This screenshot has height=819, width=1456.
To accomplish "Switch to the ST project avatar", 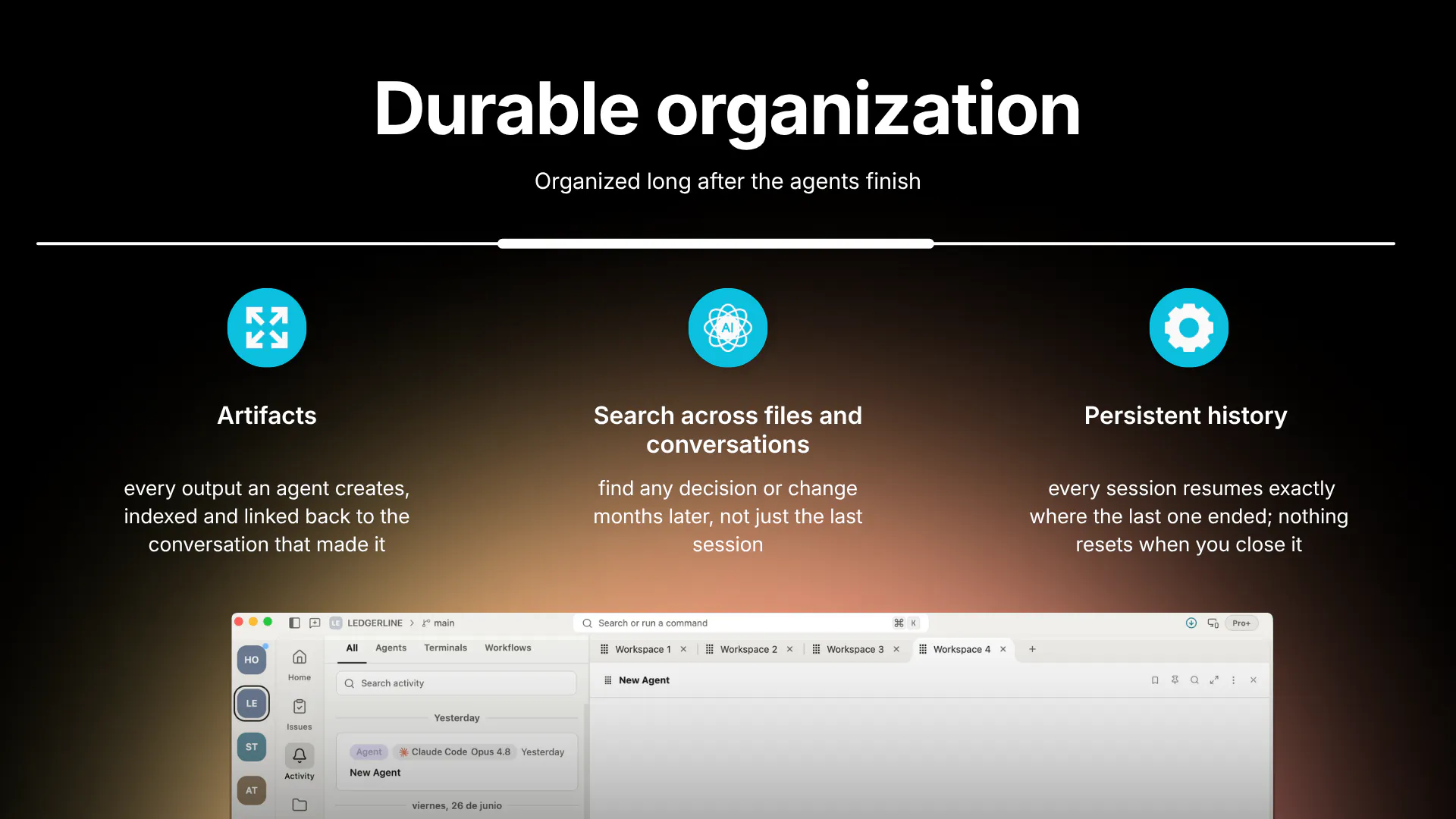I will (252, 747).
